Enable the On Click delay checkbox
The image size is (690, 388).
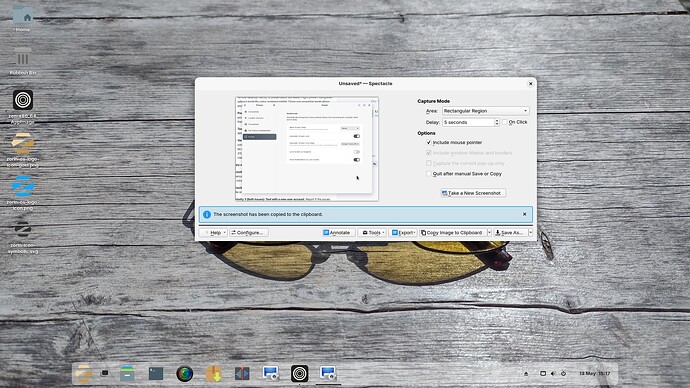pyautogui.click(x=505, y=122)
